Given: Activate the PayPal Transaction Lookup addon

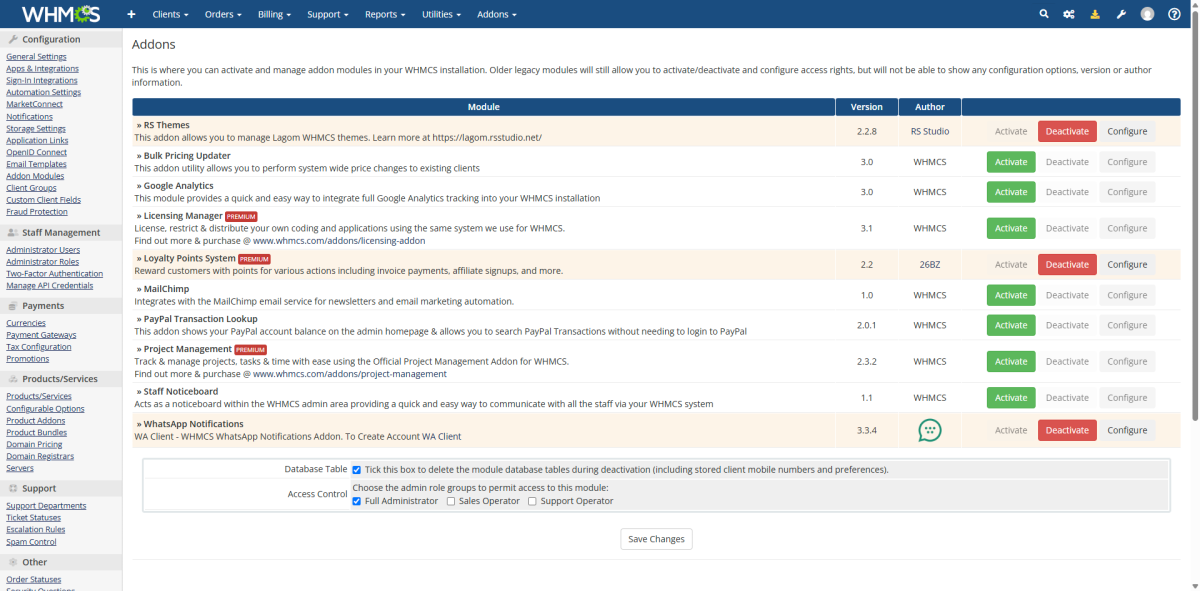Looking at the screenshot, I should 1011,325.
